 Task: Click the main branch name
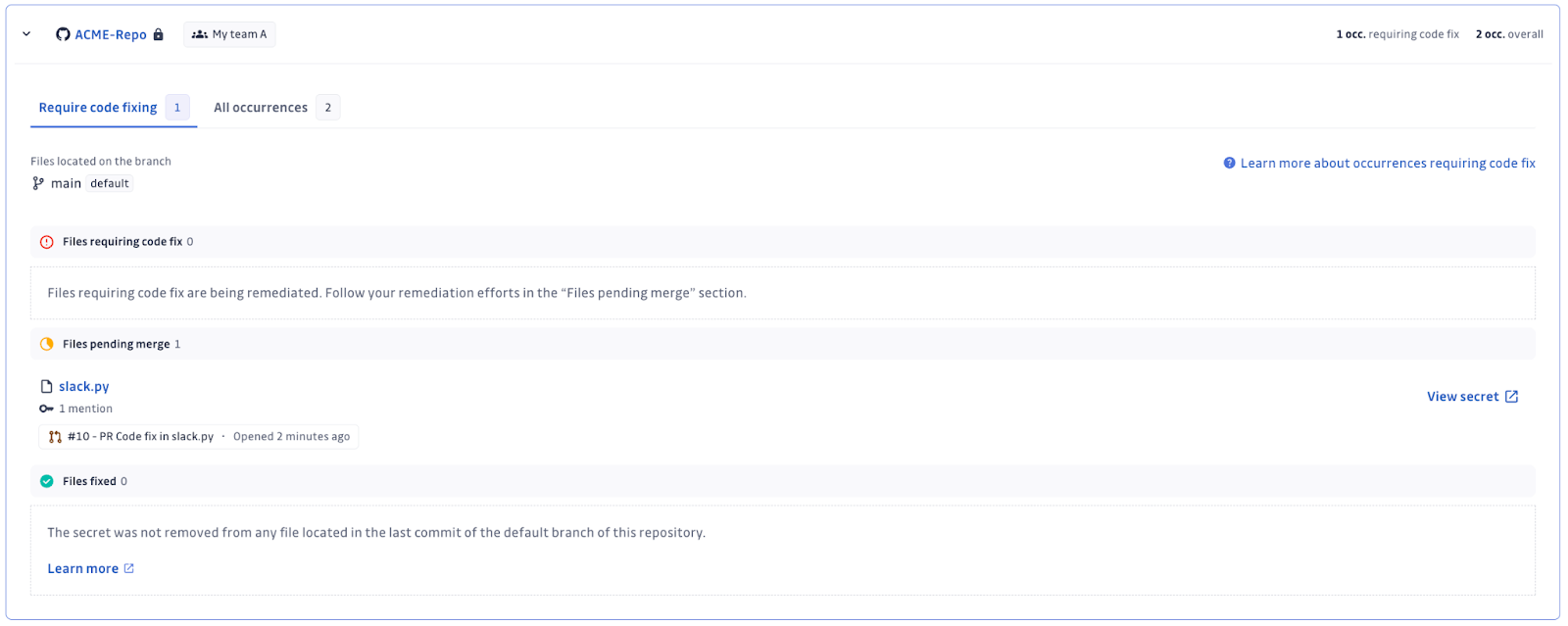pyautogui.click(x=66, y=183)
